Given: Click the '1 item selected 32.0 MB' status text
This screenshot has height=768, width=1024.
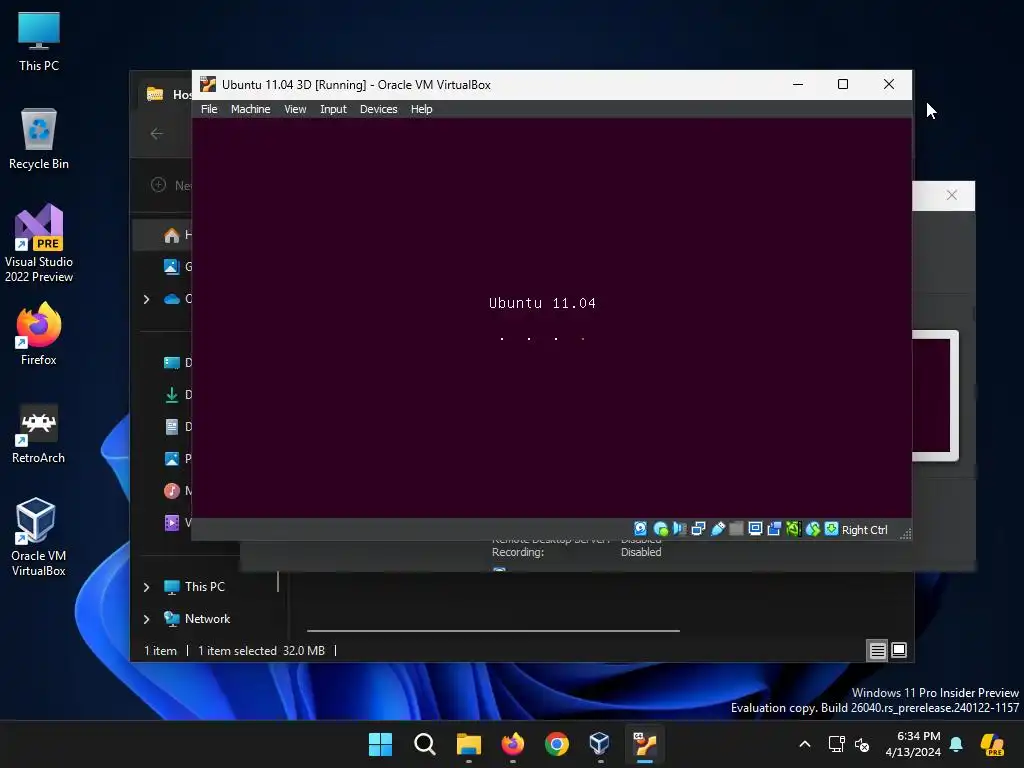Looking at the screenshot, I should pyautogui.click(x=261, y=650).
